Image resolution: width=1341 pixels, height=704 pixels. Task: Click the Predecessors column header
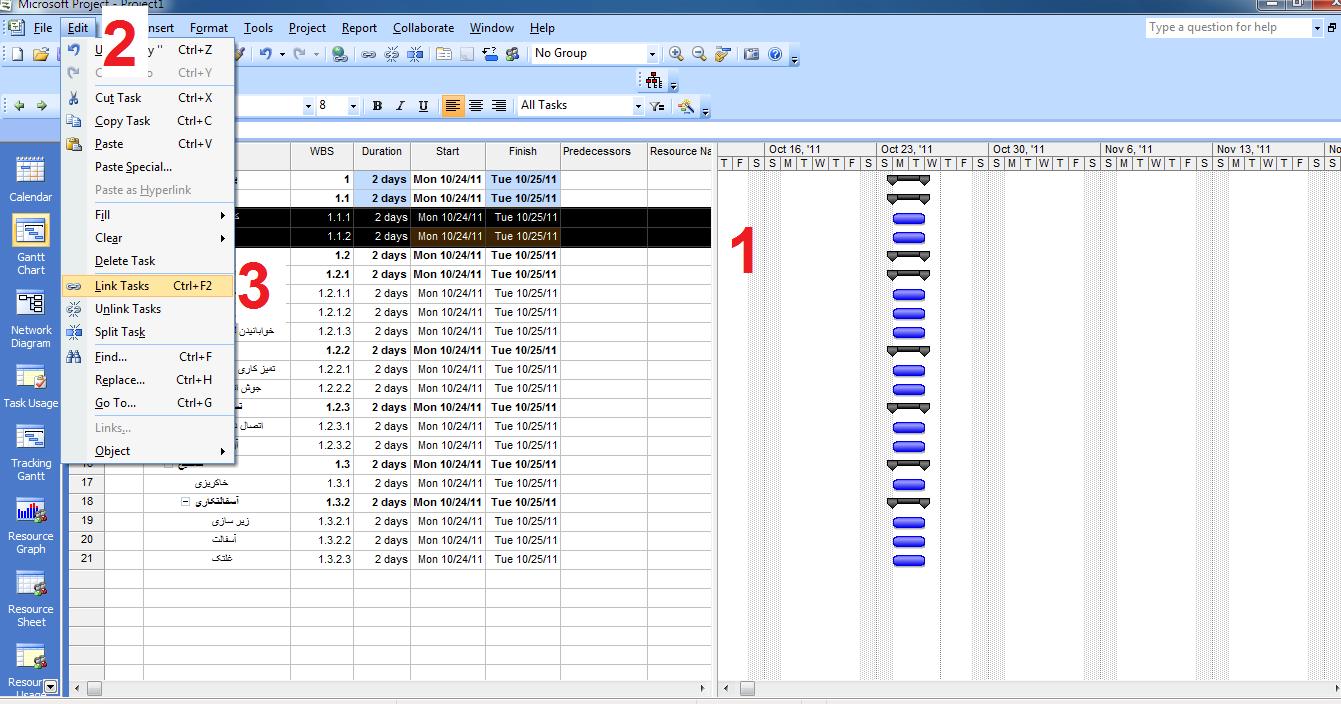tap(597, 152)
